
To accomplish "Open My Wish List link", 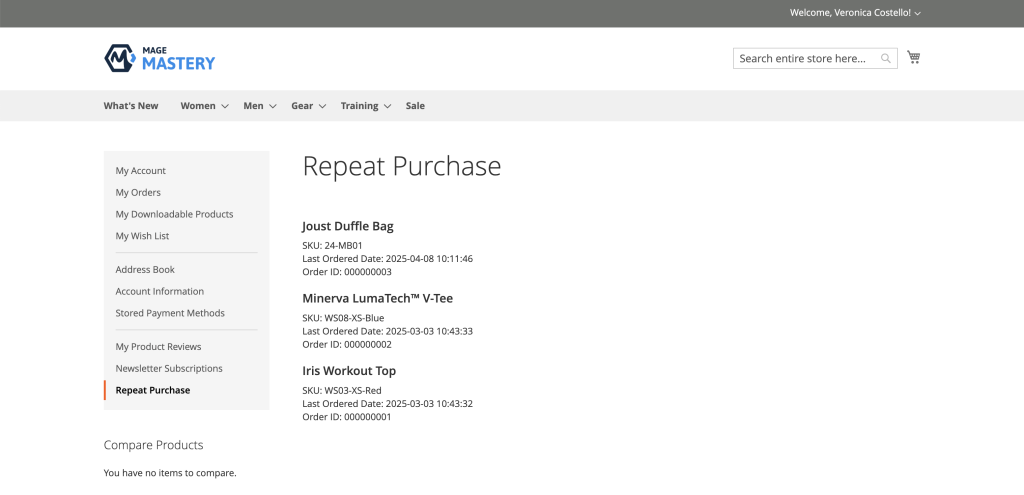I will coord(142,236).
